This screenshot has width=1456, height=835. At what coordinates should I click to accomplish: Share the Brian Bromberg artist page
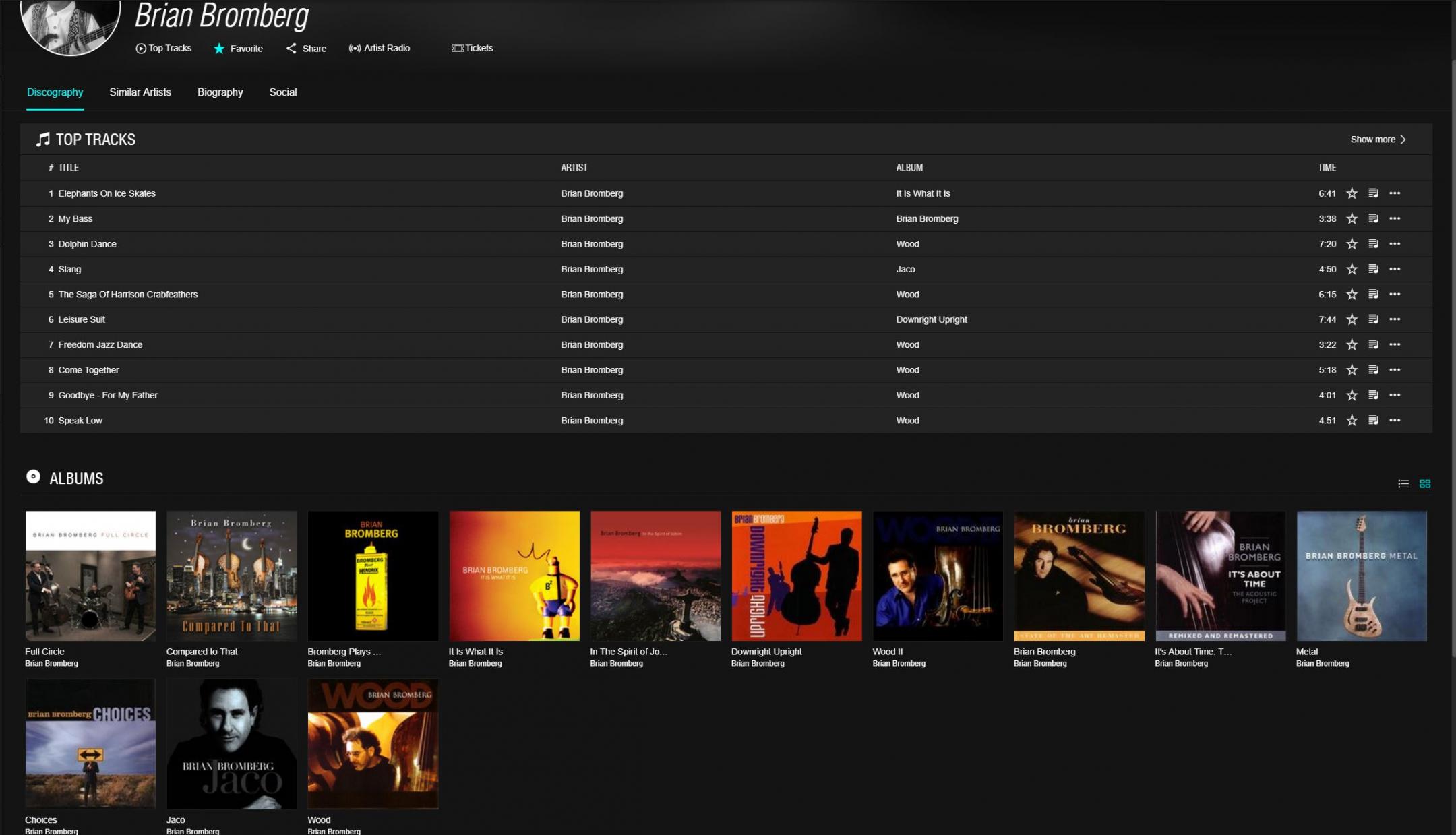pyautogui.click(x=306, y=49)
